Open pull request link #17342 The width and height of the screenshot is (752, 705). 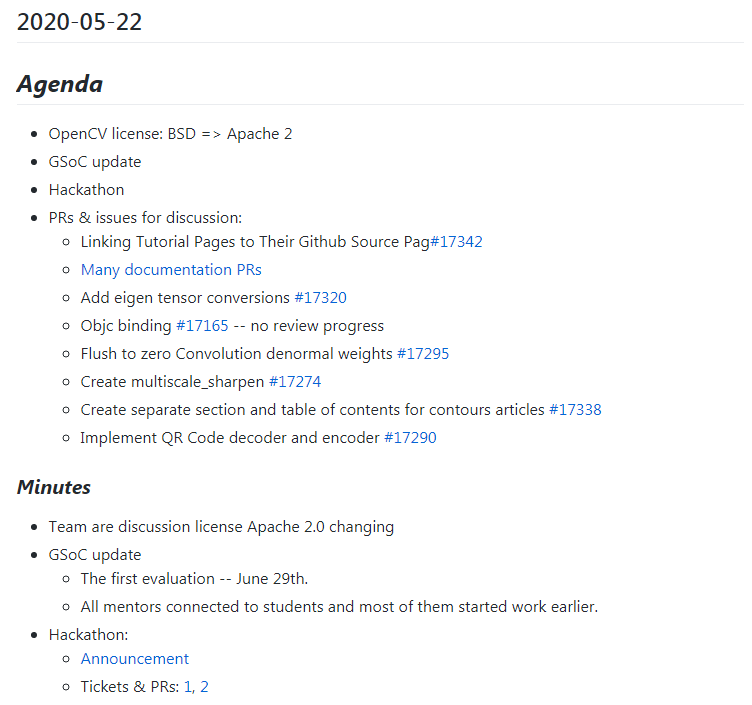tap(457, 241)
